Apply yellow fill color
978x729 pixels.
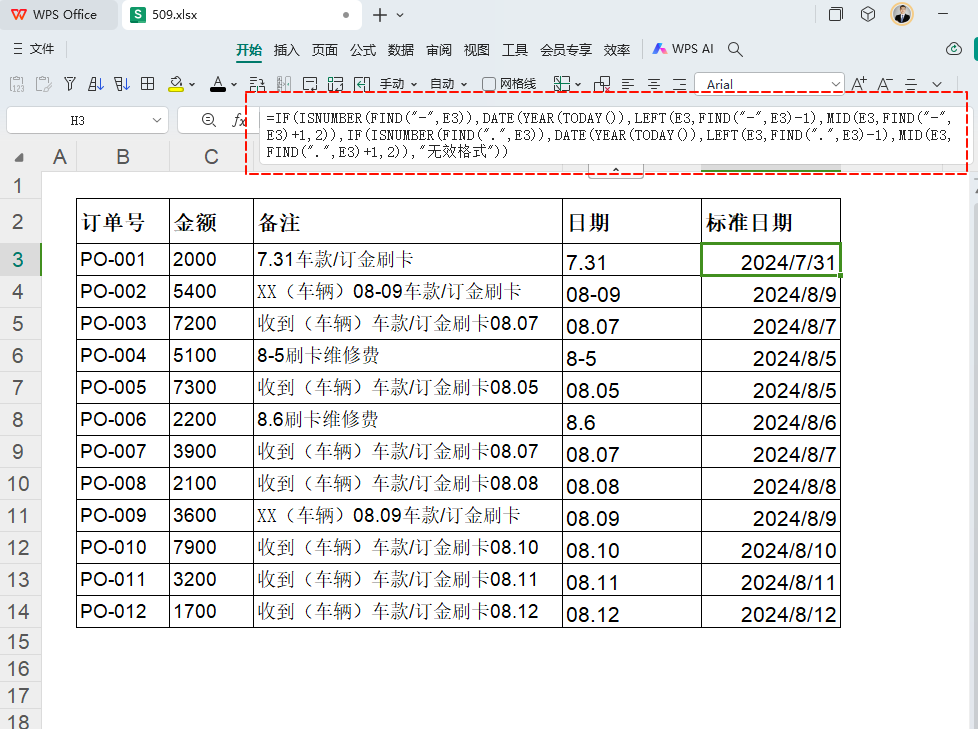(x=176, y=84)
